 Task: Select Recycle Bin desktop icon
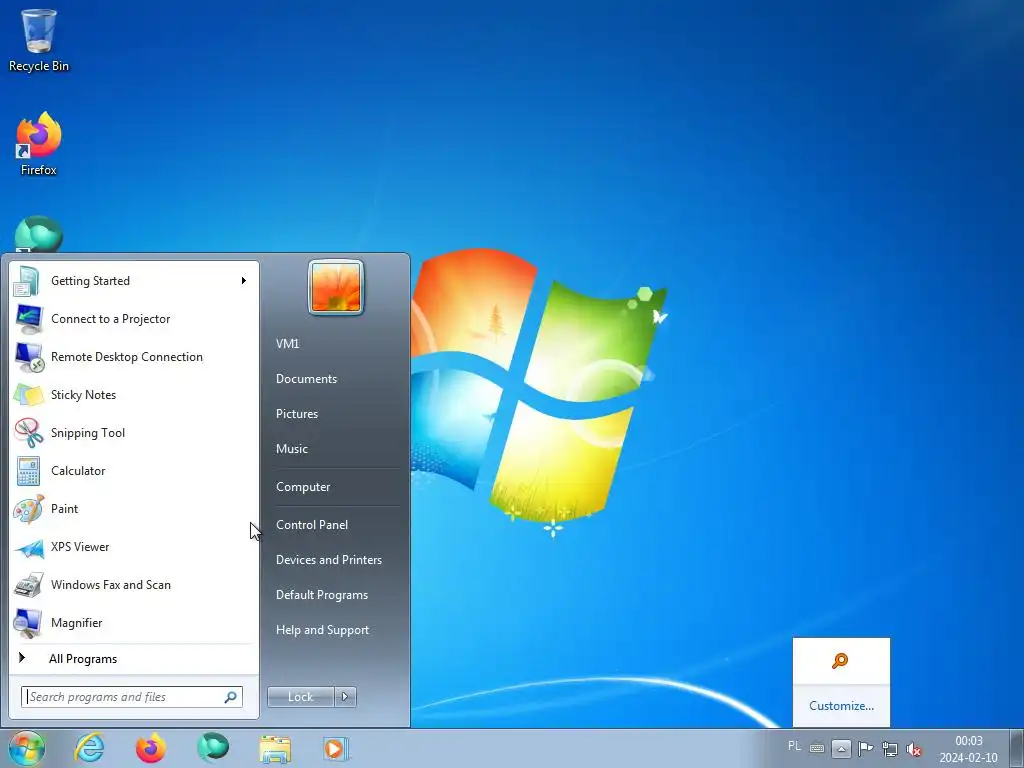[39, 40]
